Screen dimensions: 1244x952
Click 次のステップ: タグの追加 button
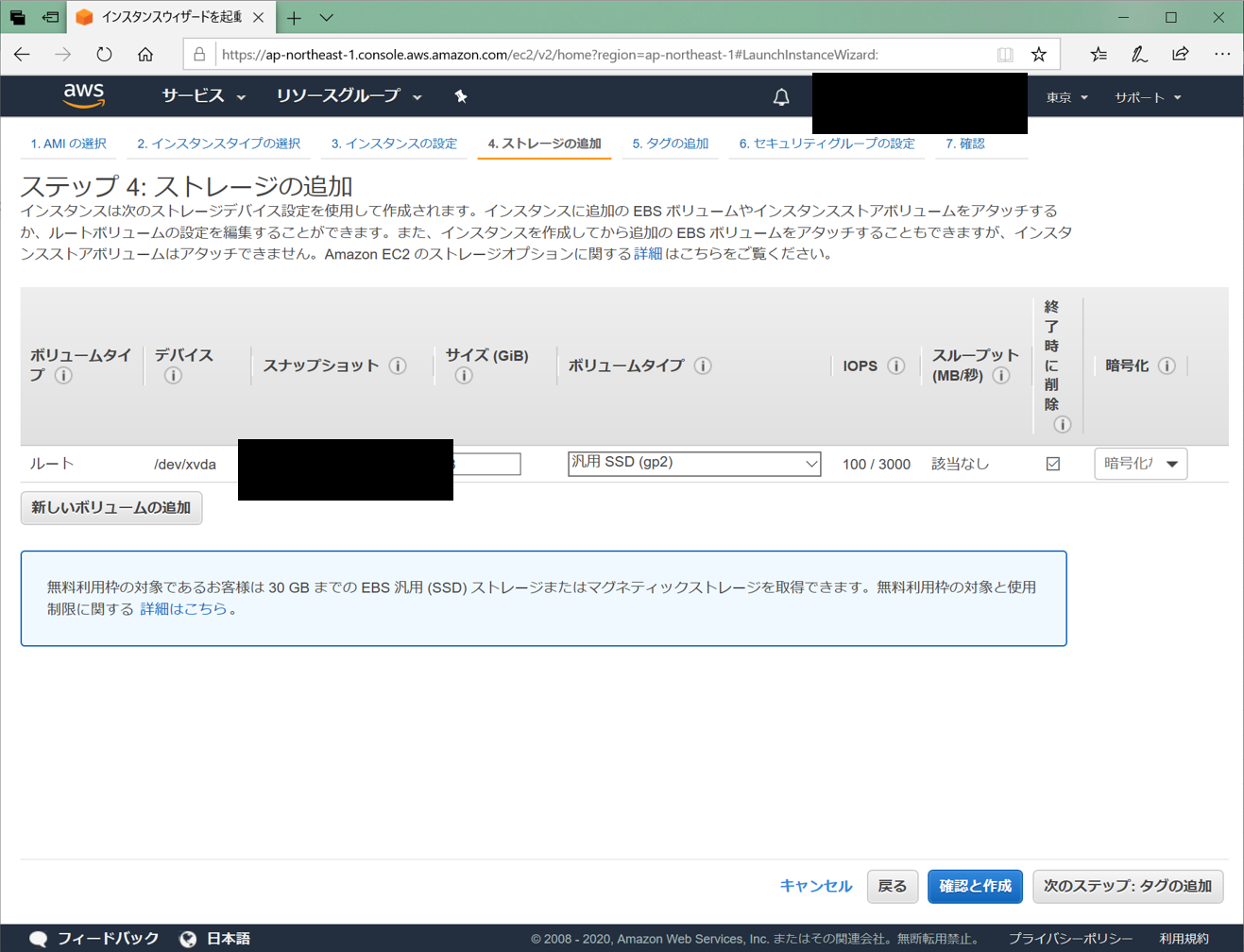[x=1128, y=886]
